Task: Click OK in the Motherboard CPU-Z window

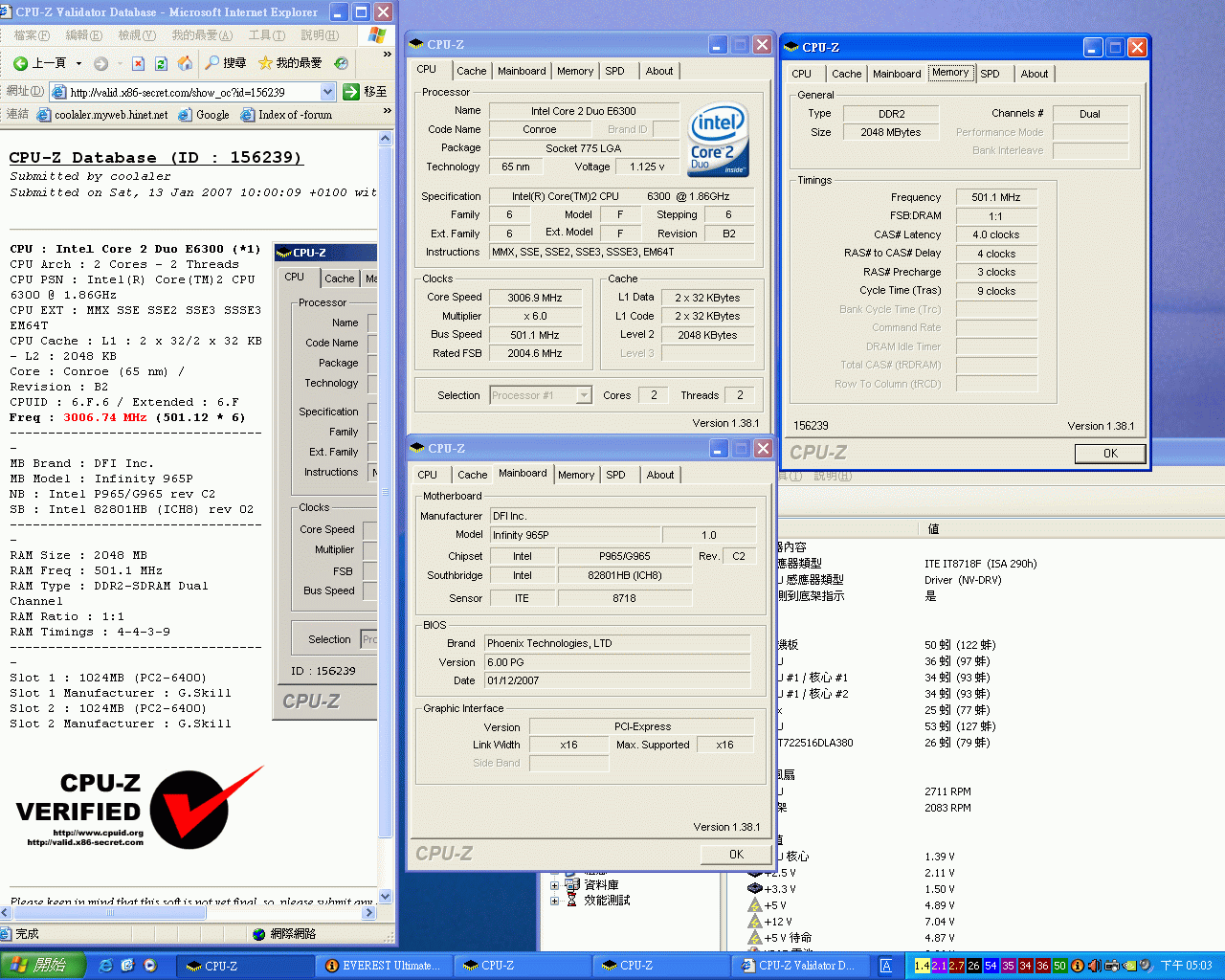Action: (736, 855)
